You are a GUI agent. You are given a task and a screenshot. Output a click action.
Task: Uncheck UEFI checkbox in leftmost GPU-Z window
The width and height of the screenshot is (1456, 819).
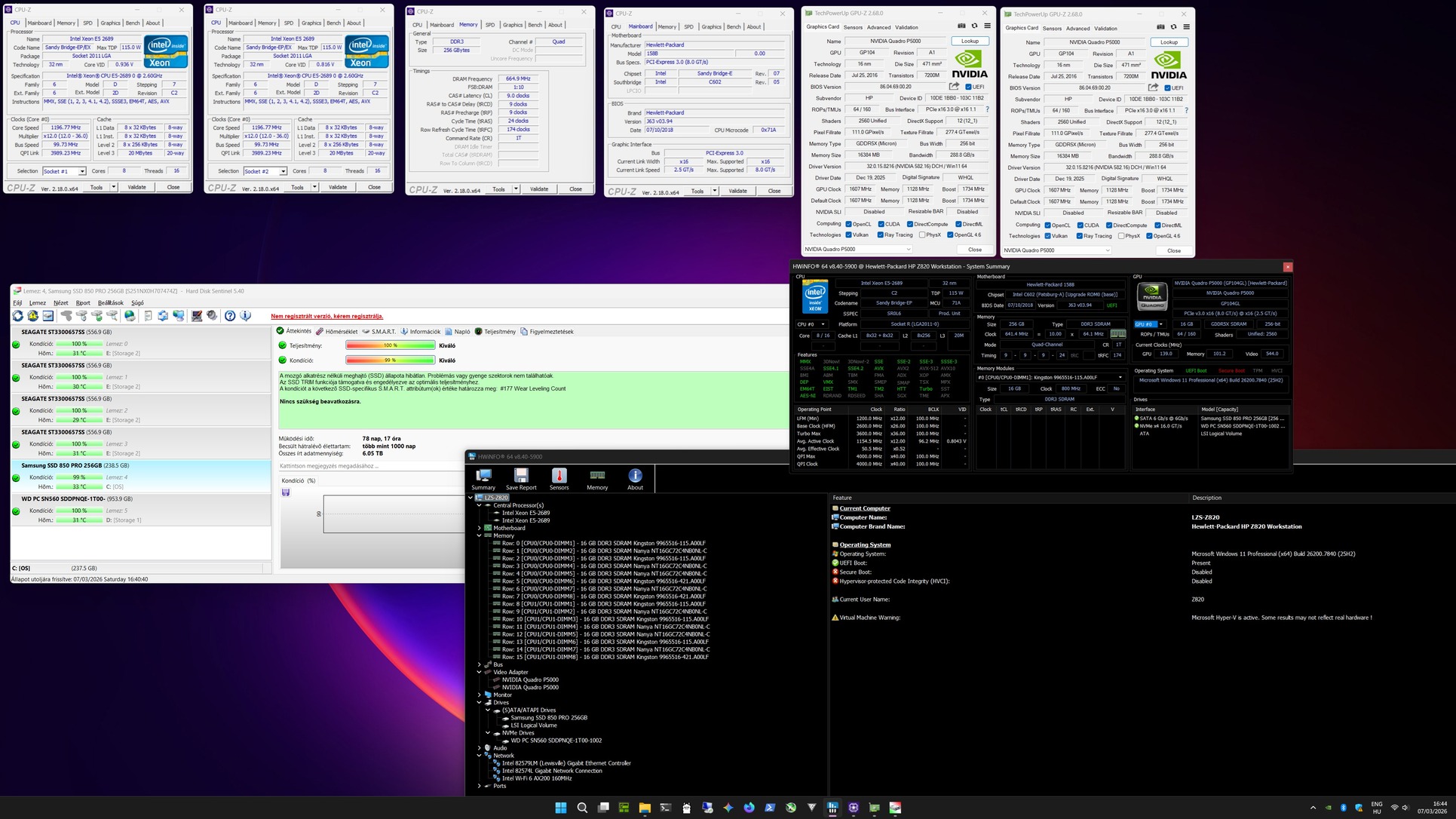(x=968, y=87)
